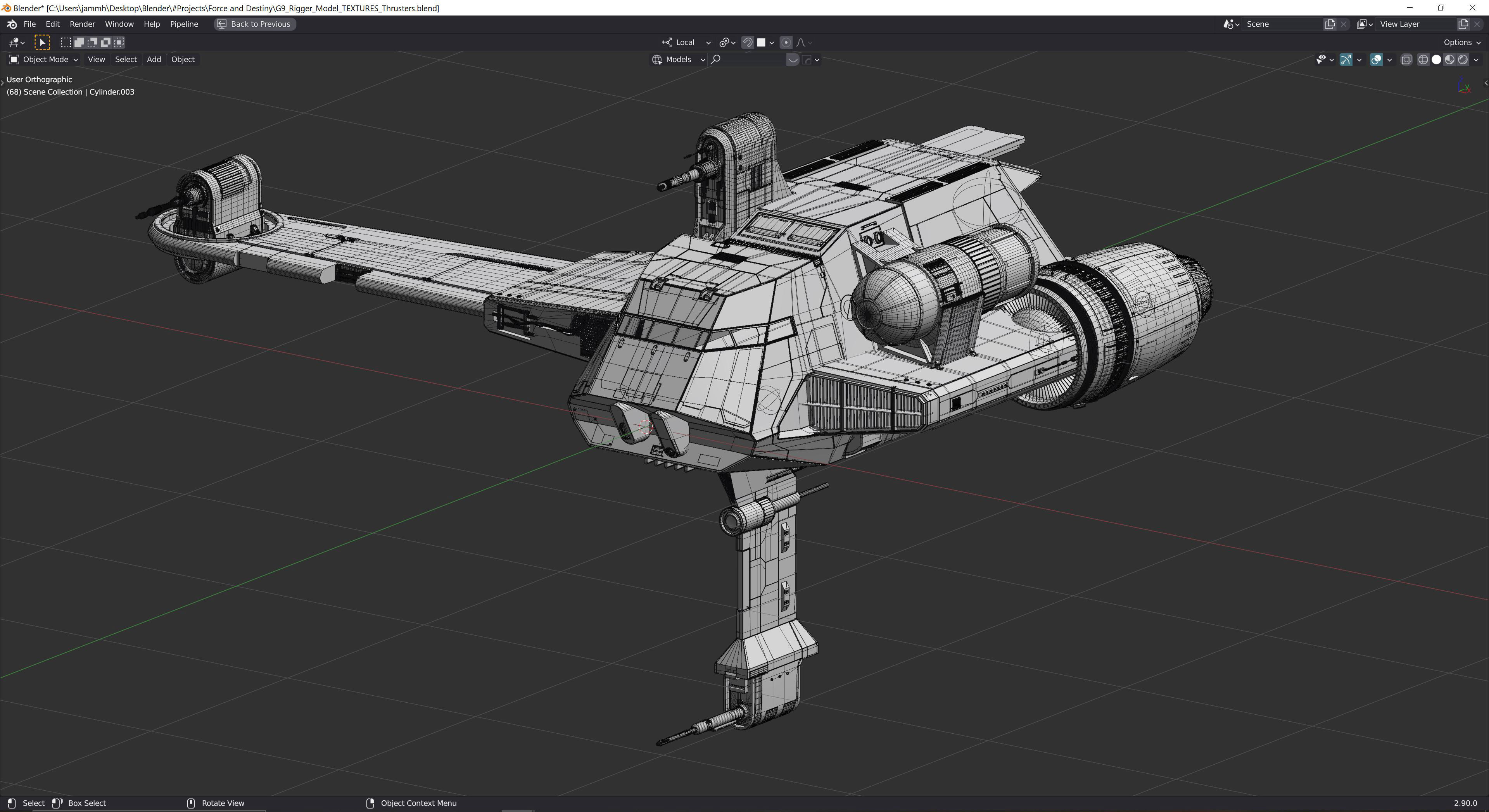Expand the toolbar with the left-edge arrow
This screenshot has width=1489, height=812.
point(2,83)
